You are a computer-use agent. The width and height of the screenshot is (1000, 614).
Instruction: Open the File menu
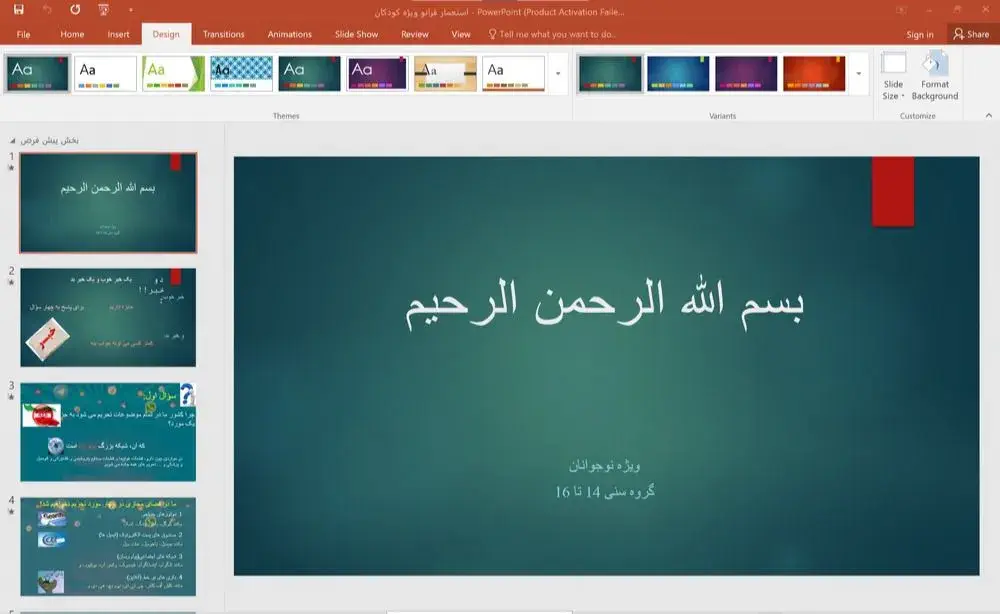pos(23,34)
